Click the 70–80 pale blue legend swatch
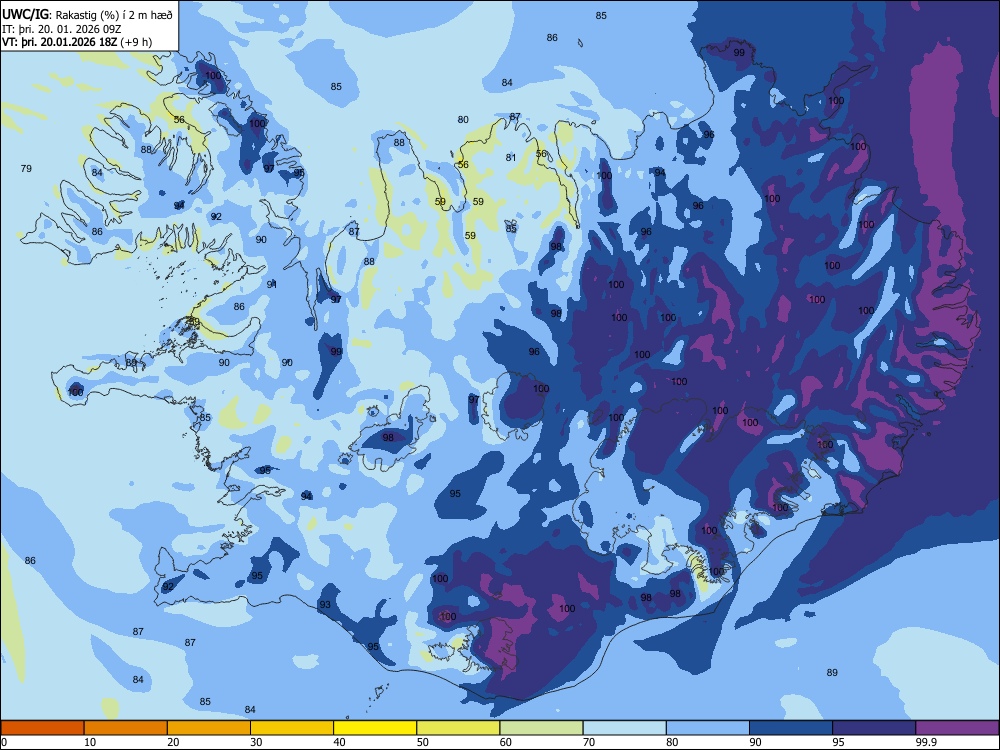 point(624,728)
